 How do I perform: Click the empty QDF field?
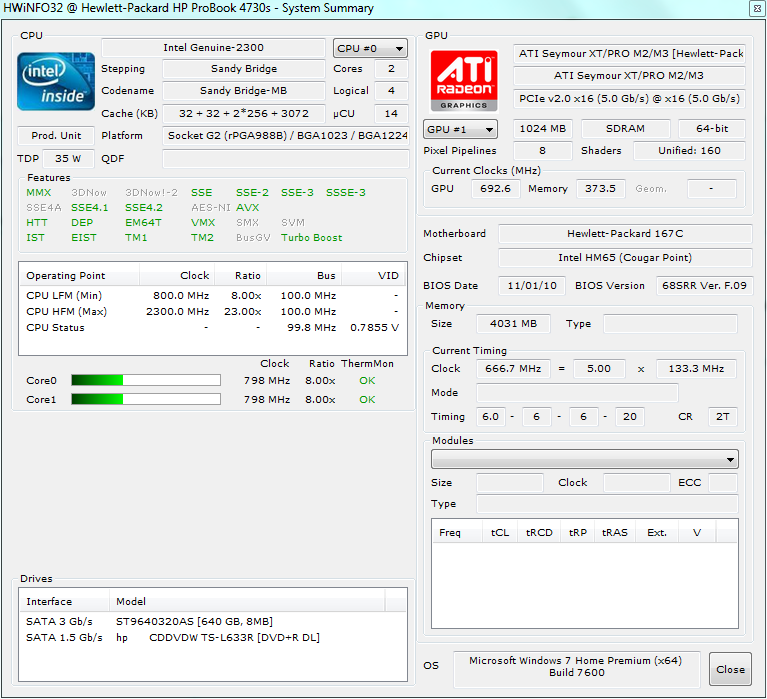(x=286, y=158)
